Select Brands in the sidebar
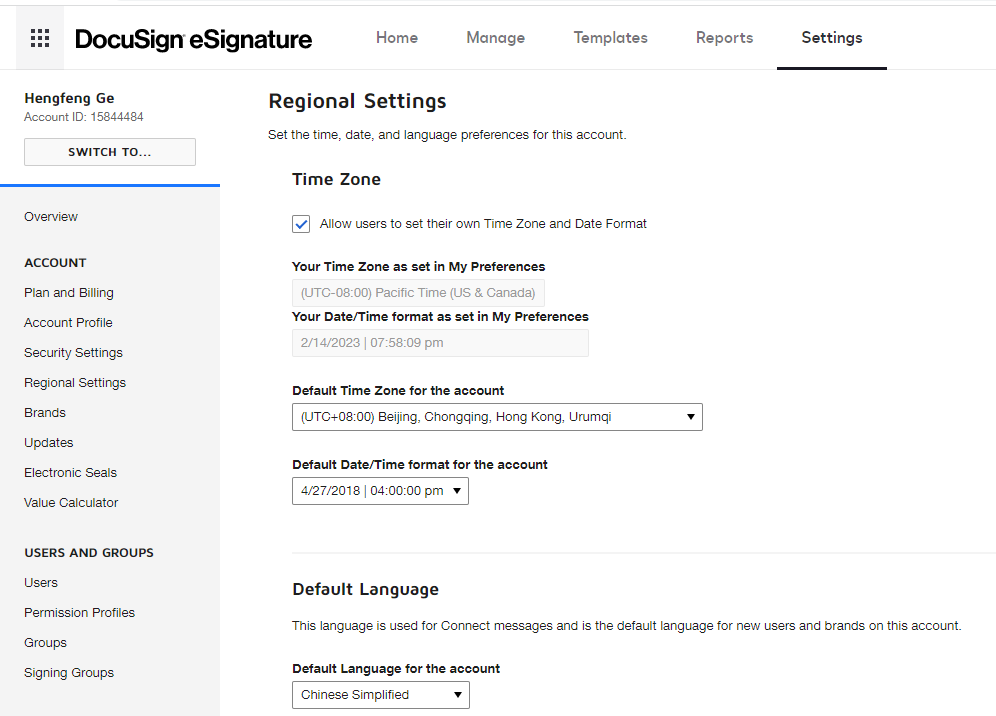Viewport: 996px width, 716px height. tap(45, 413)
